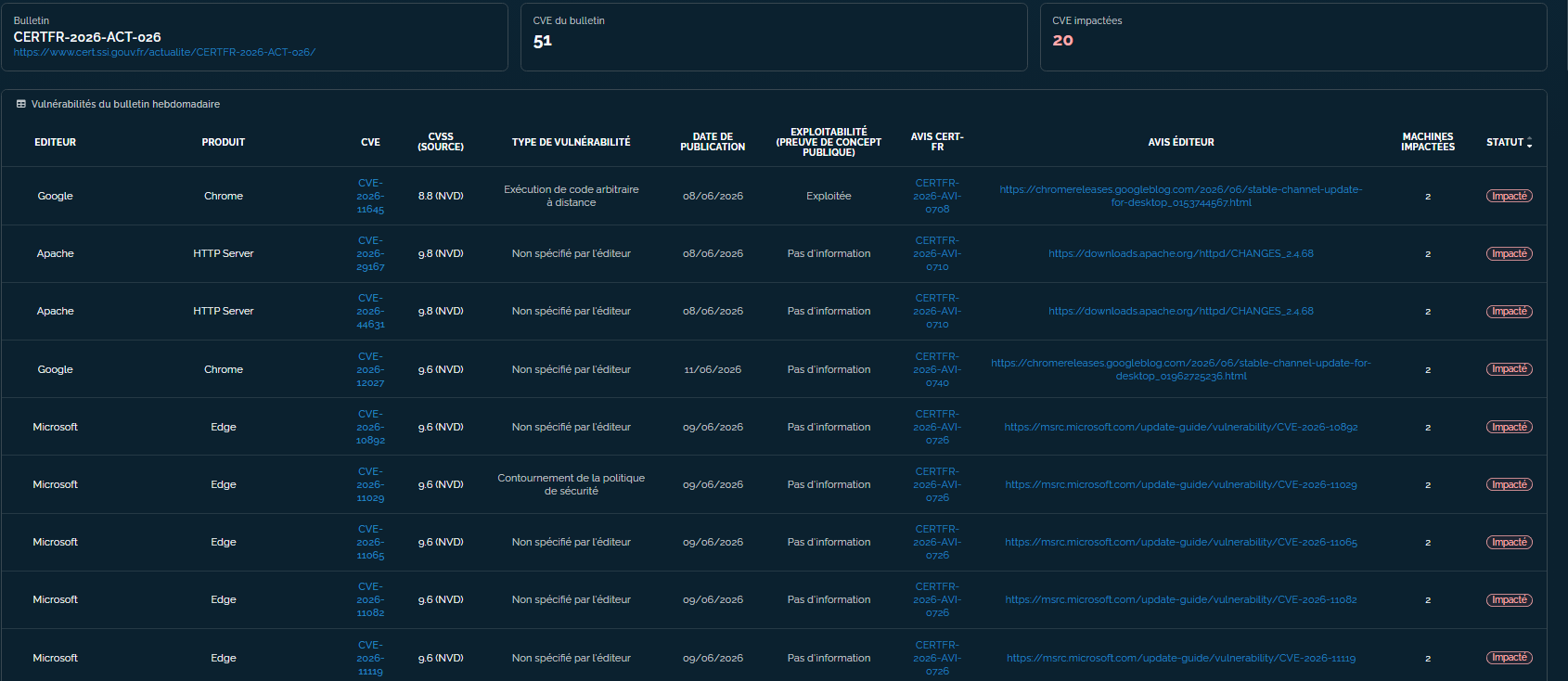The height and width of the screenshot is (681, 1568).
Task: Click the AVIS CERT-FR column header
Action: point(937,142)
